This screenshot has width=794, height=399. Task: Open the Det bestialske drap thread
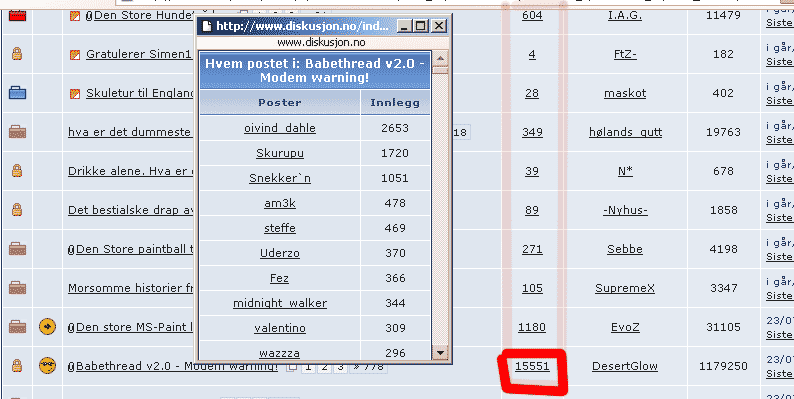(x=131, y=210)
